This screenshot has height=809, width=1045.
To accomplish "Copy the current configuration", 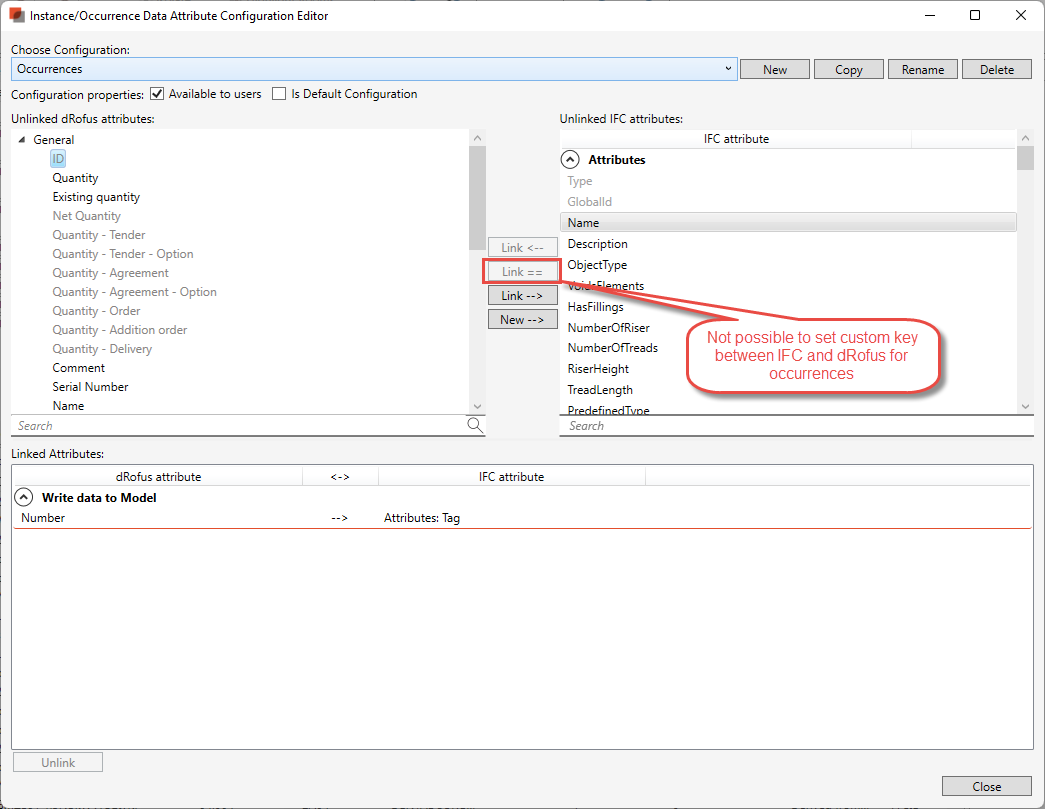I will 848,69.
